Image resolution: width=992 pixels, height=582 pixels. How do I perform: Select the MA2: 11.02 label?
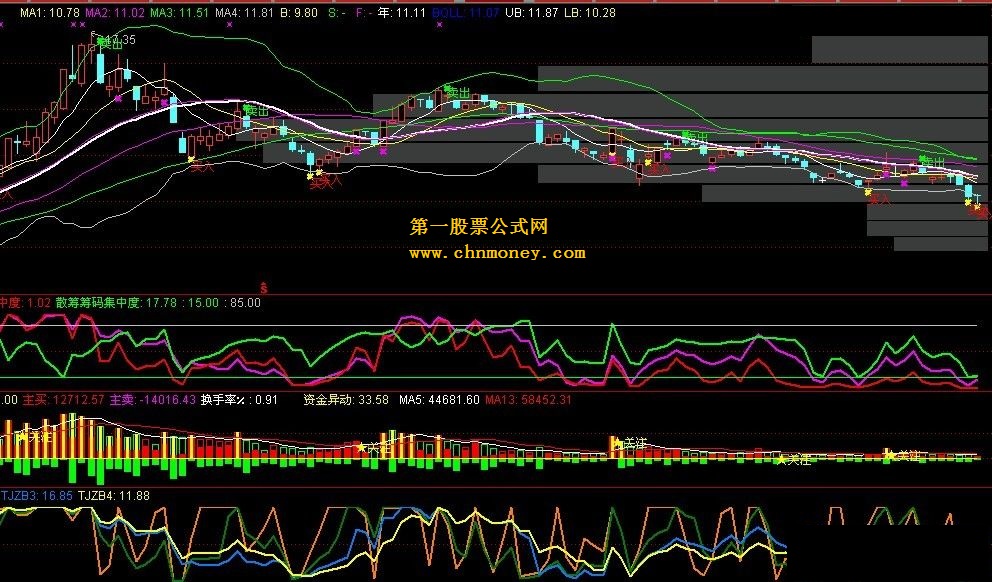pyautogui.click(x=115, y=13)
